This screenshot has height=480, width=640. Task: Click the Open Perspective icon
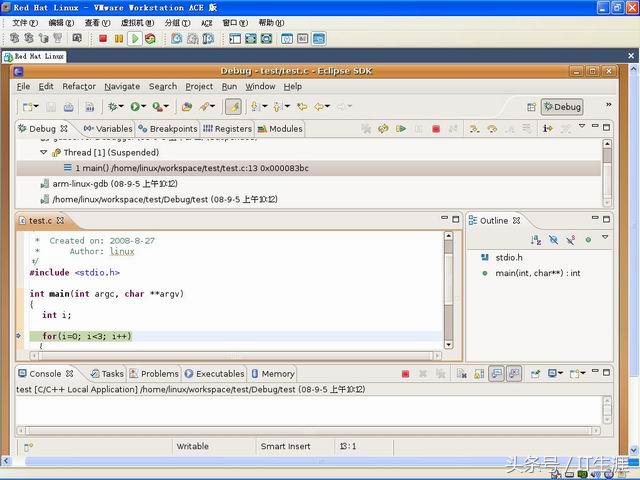tap(531, 107)
